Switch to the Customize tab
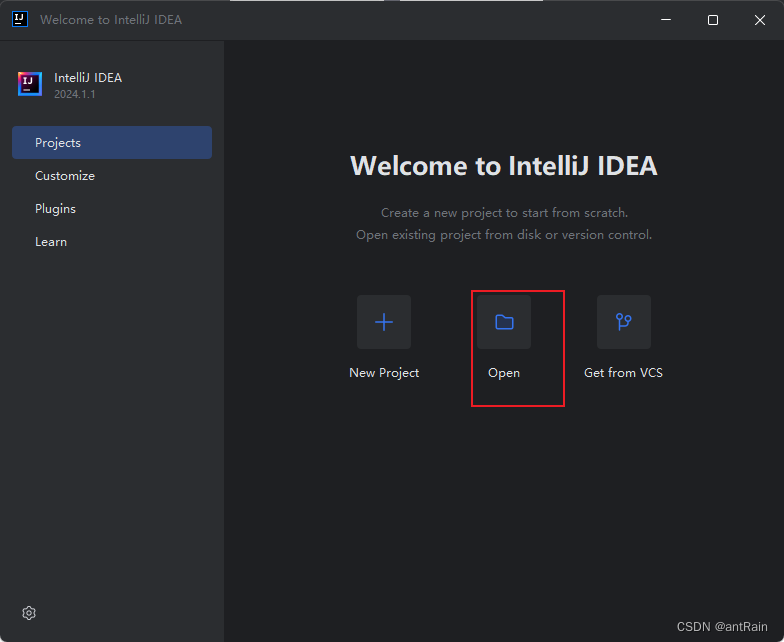 (112, 176)
